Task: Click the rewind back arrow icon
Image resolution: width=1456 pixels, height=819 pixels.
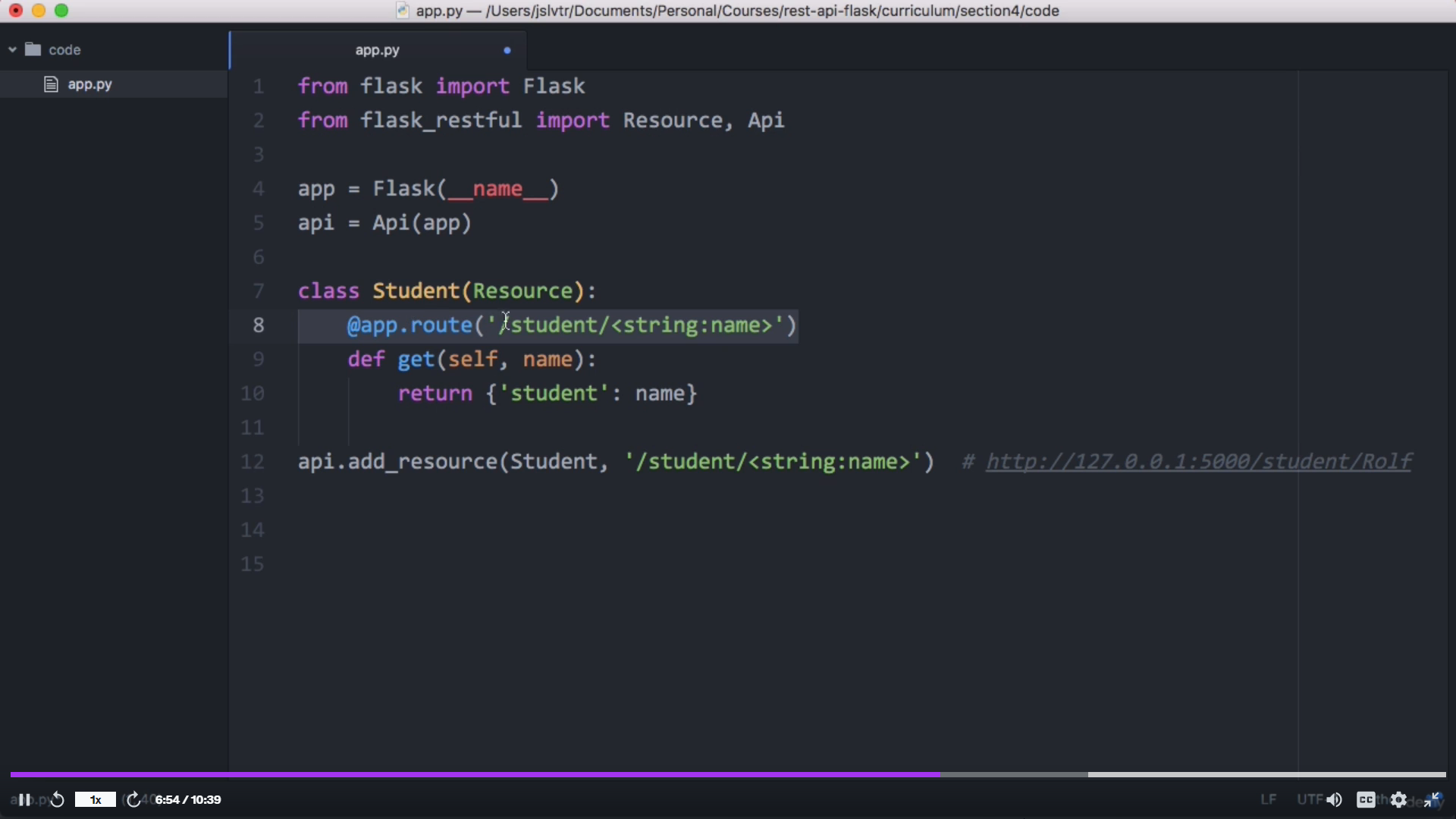Action: 58,799
